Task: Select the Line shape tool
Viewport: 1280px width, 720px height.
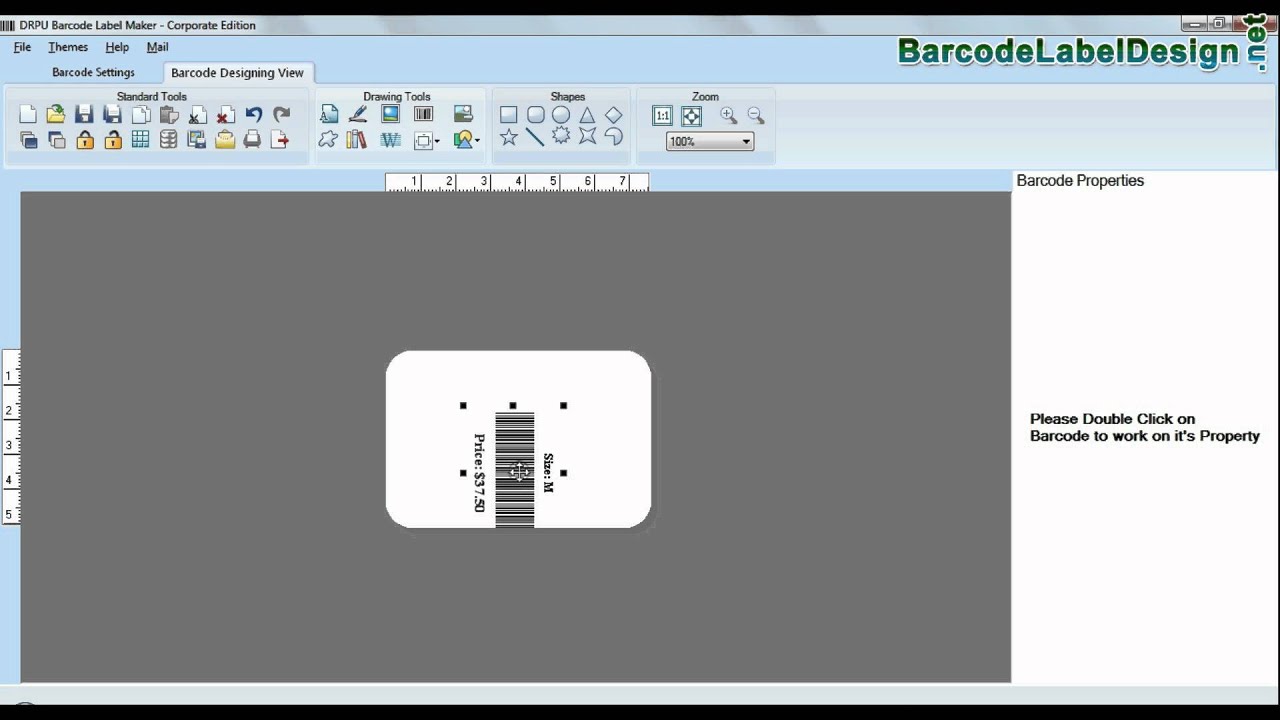Action: pyautogui.click(x=535, y=137)
